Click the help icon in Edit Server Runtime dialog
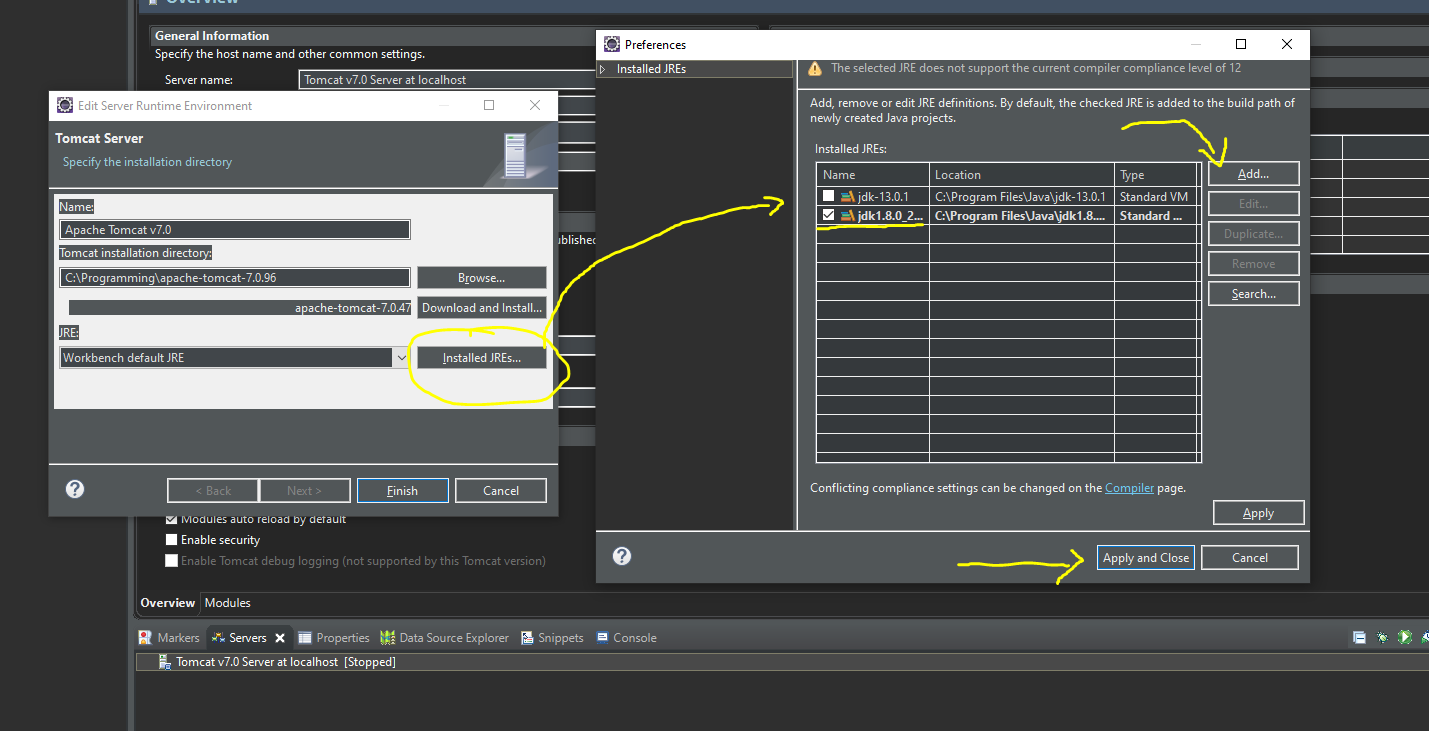This screenshot has width=1429, height=731. (75, 489)
